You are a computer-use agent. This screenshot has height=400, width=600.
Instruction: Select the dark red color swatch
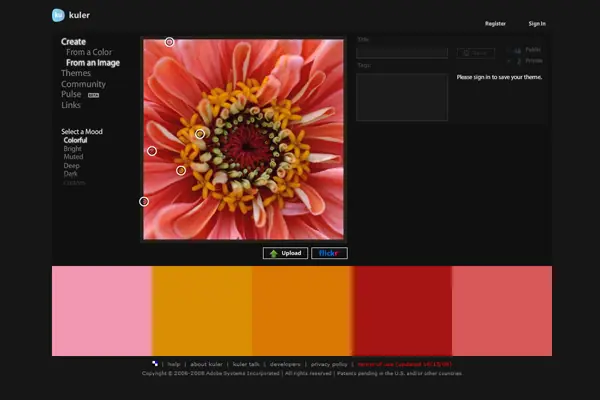(402, 311)
